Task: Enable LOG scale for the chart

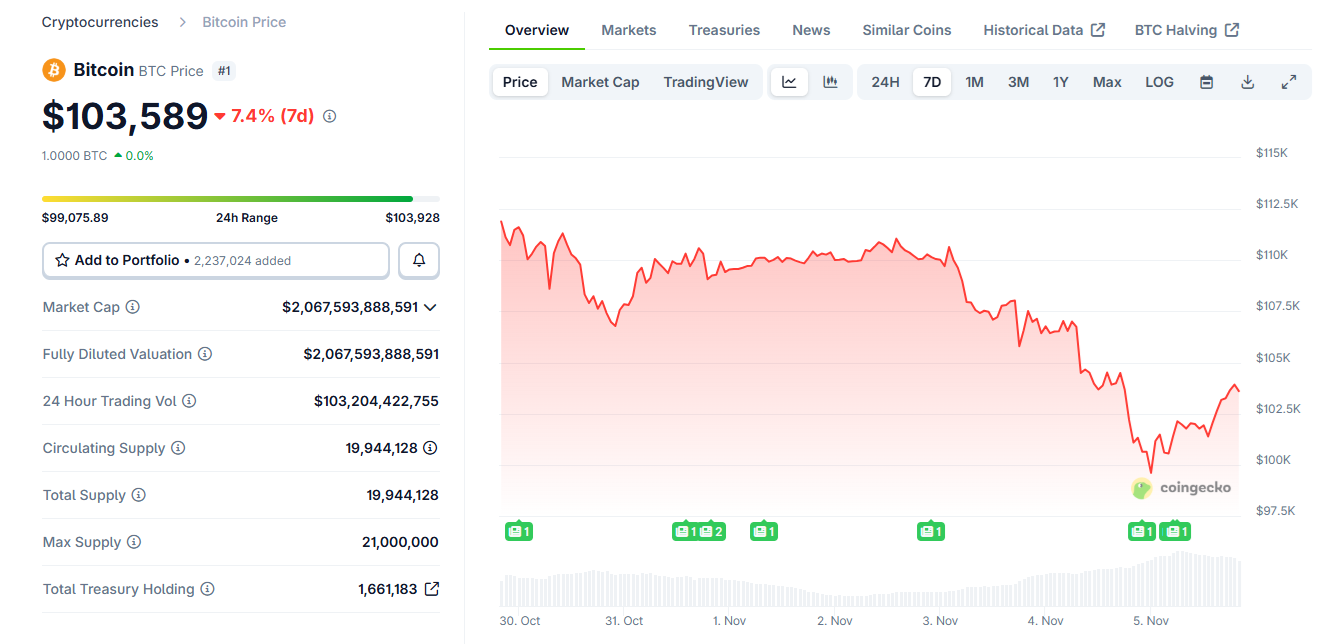Action: (1159, 81)
